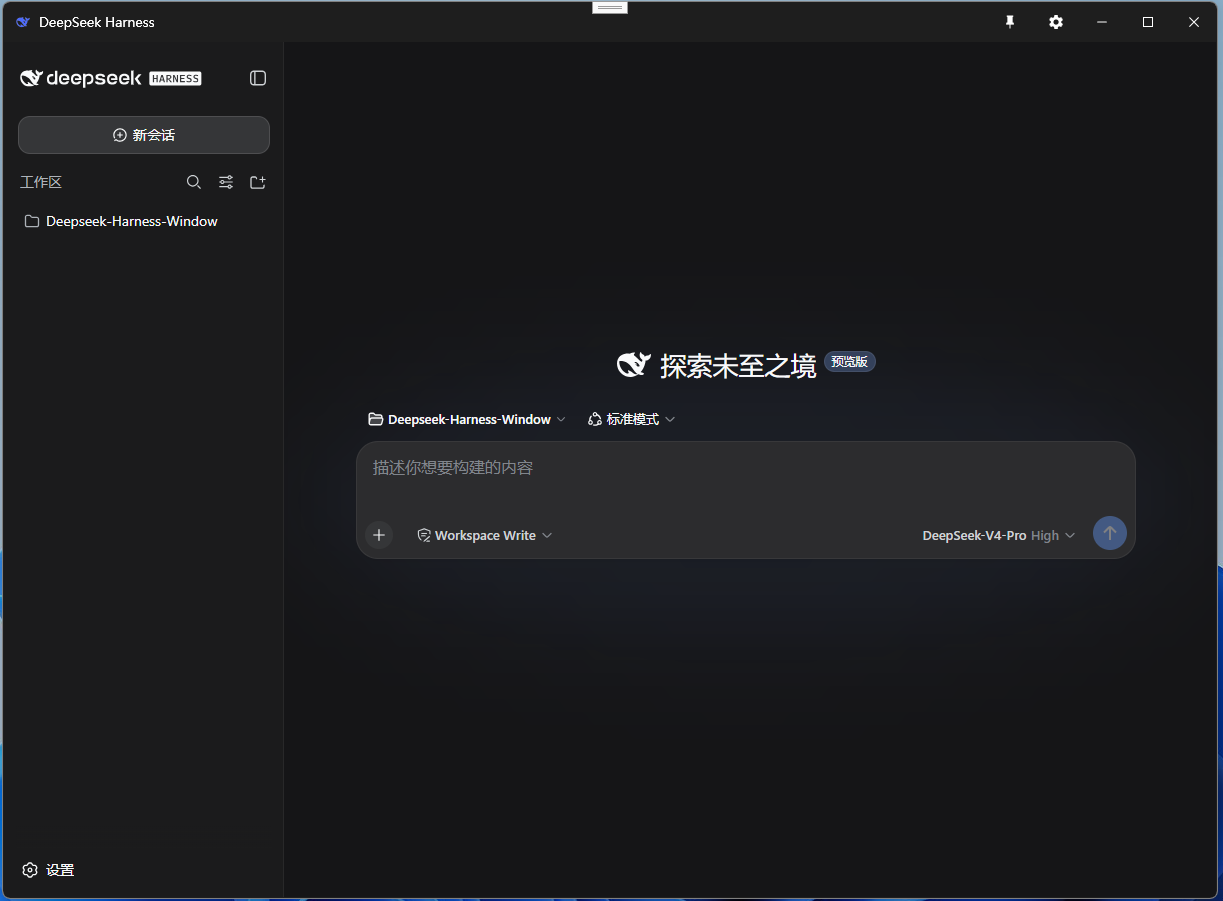Pin the window with the pushpin icon
This screenshot has width=1223, height=901.
pos(1010,22)
